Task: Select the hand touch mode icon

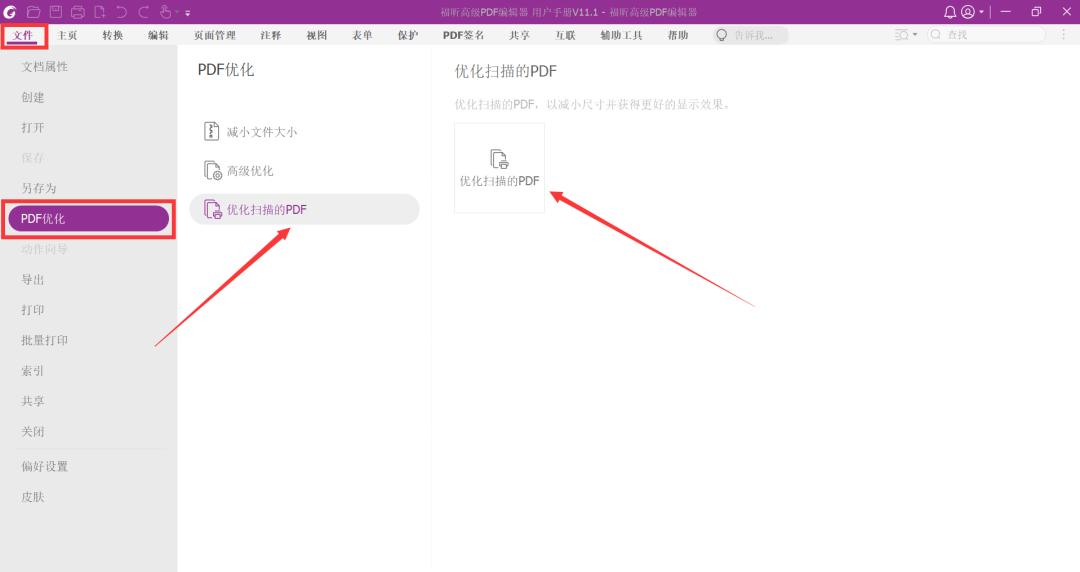Action: [x=165, y=12]
